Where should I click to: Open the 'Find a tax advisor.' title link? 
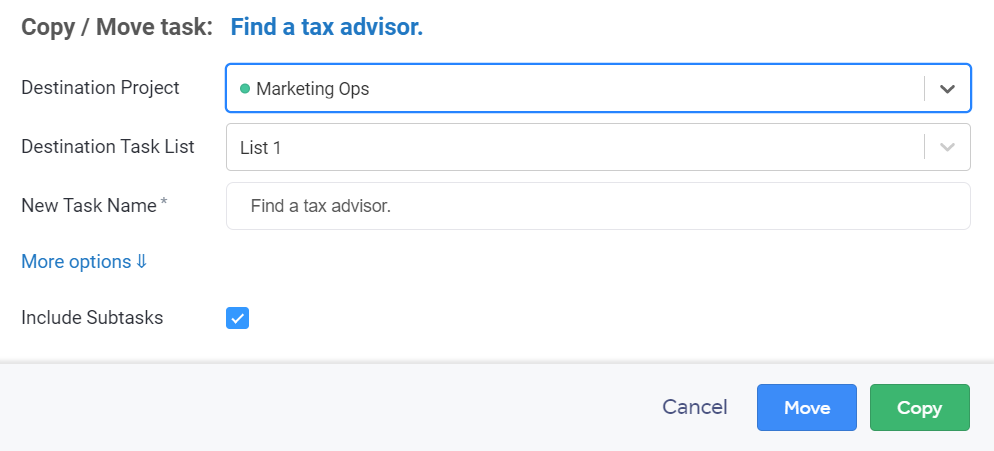tap(327, 27)
